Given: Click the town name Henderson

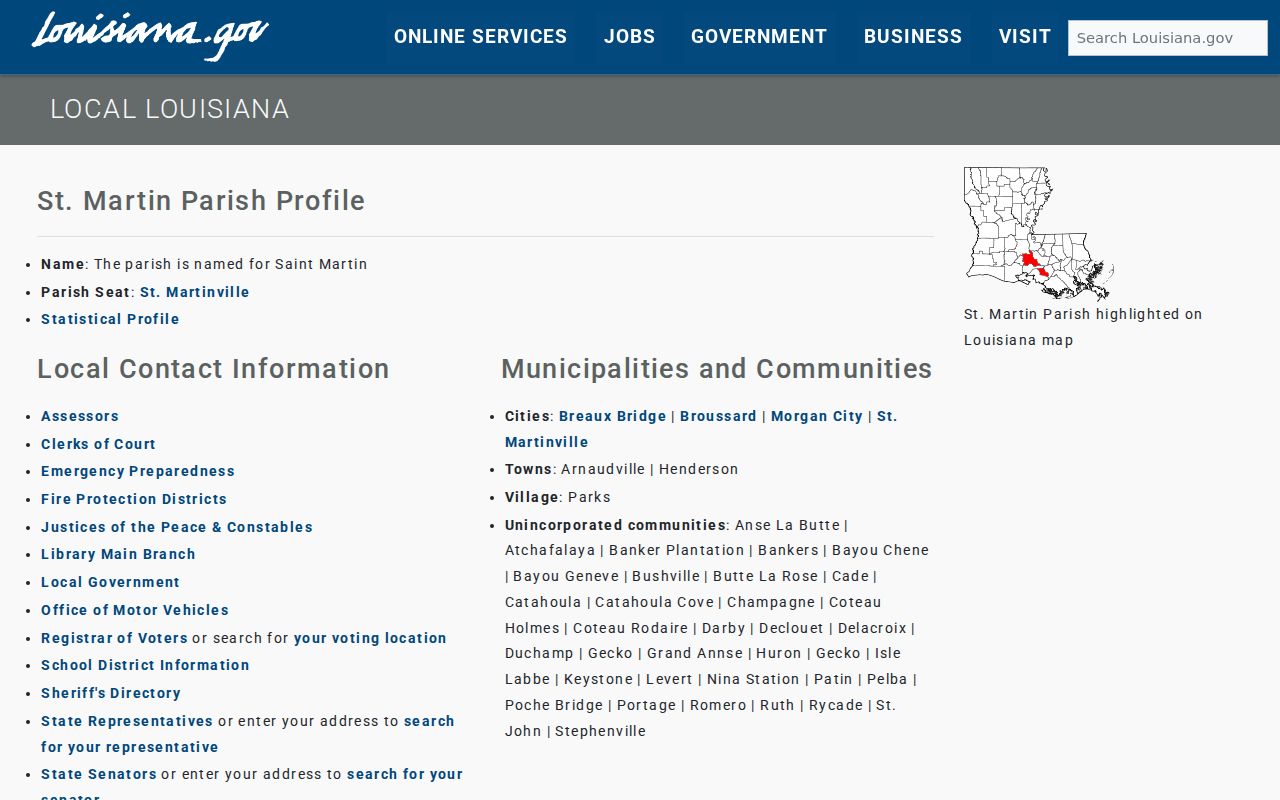Looking at the screenshot, I should tap(698, 469).
